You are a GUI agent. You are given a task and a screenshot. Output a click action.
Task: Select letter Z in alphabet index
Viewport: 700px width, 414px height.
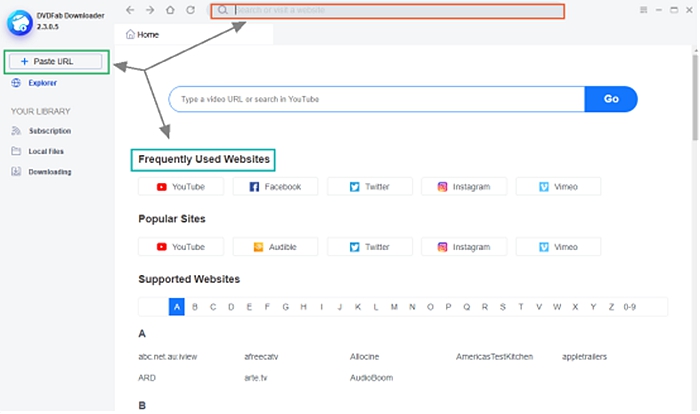(611, 307)
